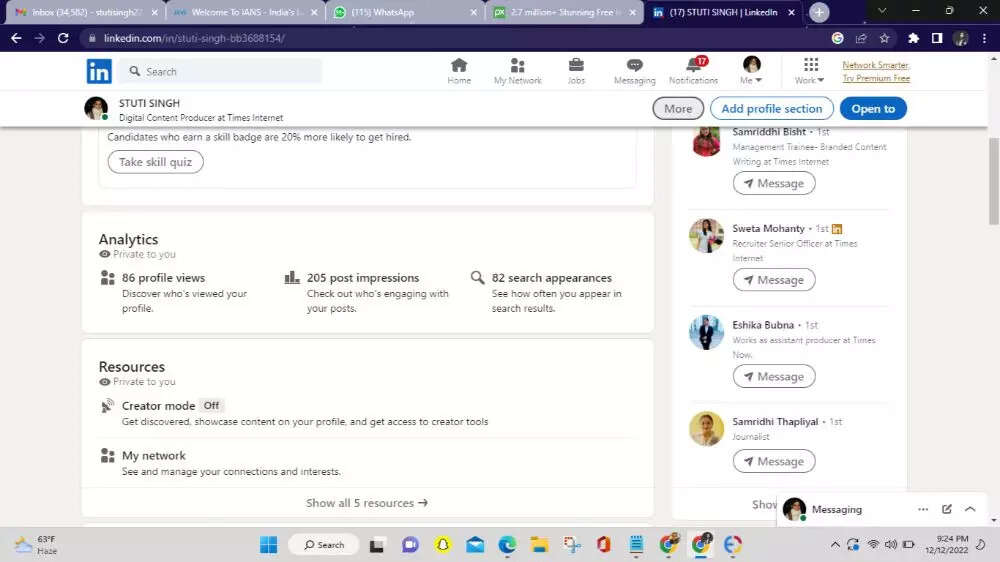Compose new message icon in Messaging bar
Viewport: 1000px width, 562px height.
(946, 509)
